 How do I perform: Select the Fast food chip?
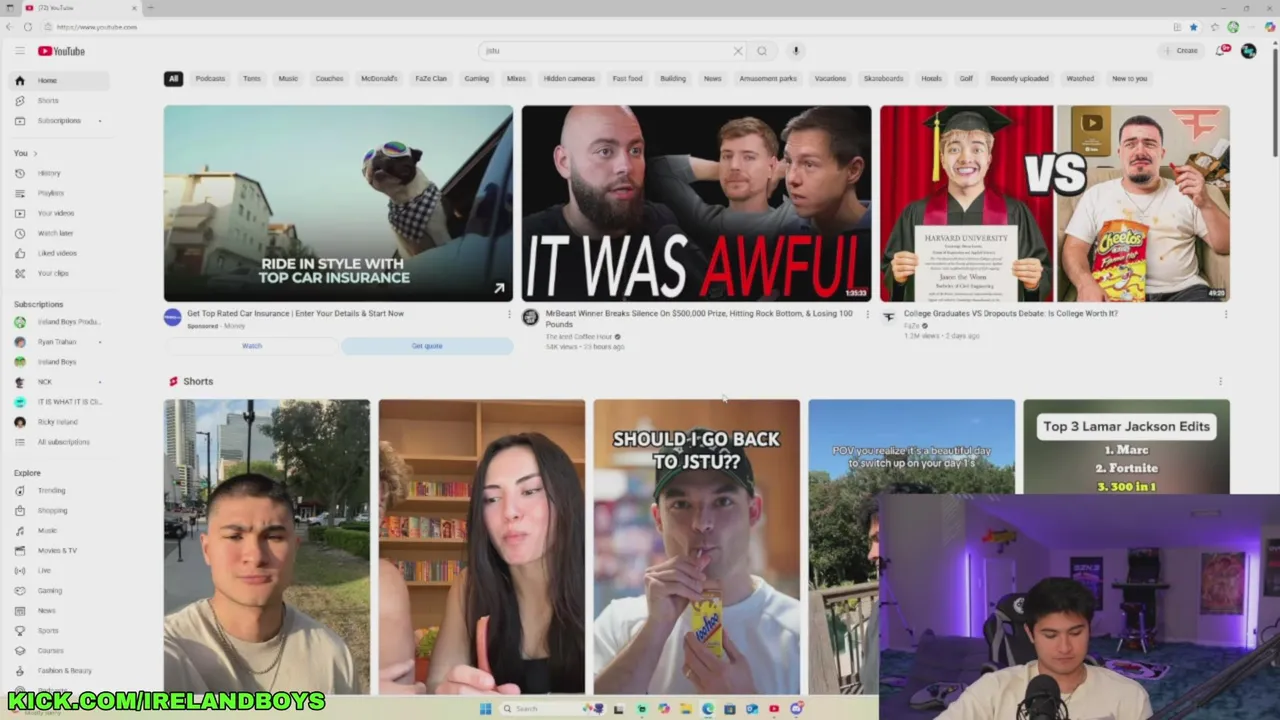(627, 78)
